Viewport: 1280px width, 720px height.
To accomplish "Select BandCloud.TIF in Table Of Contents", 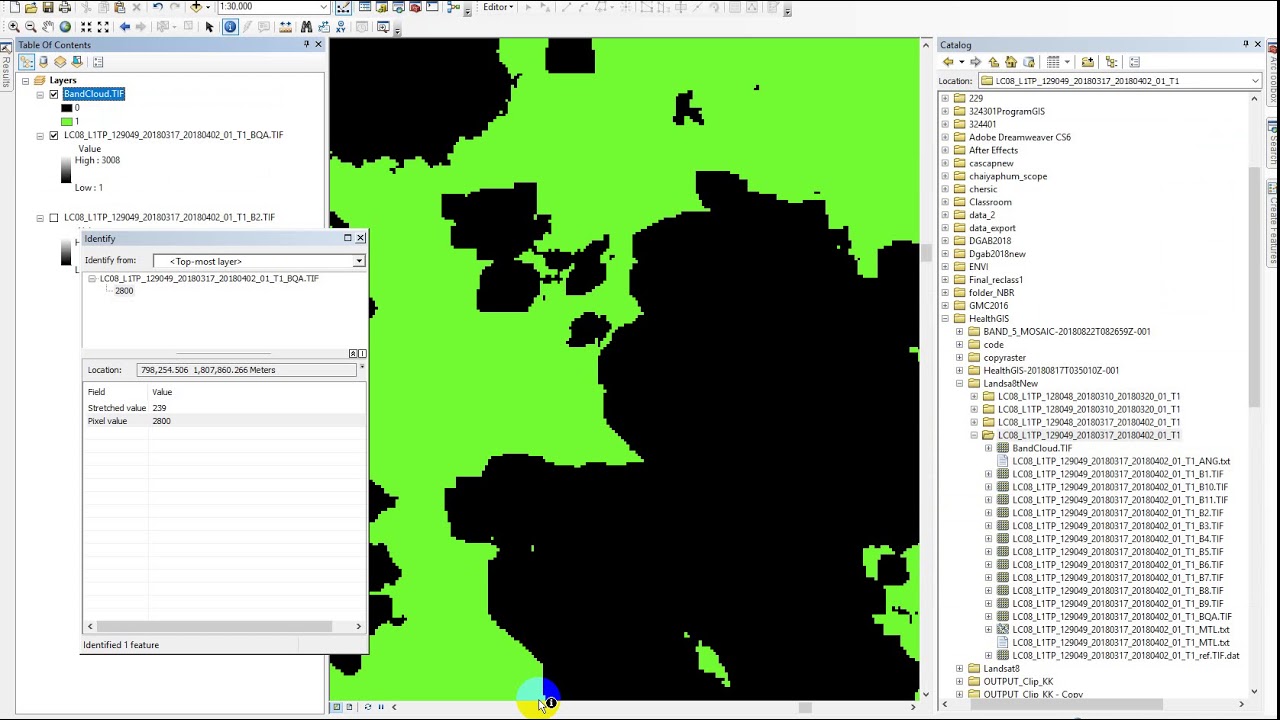I will click(94, 94).
